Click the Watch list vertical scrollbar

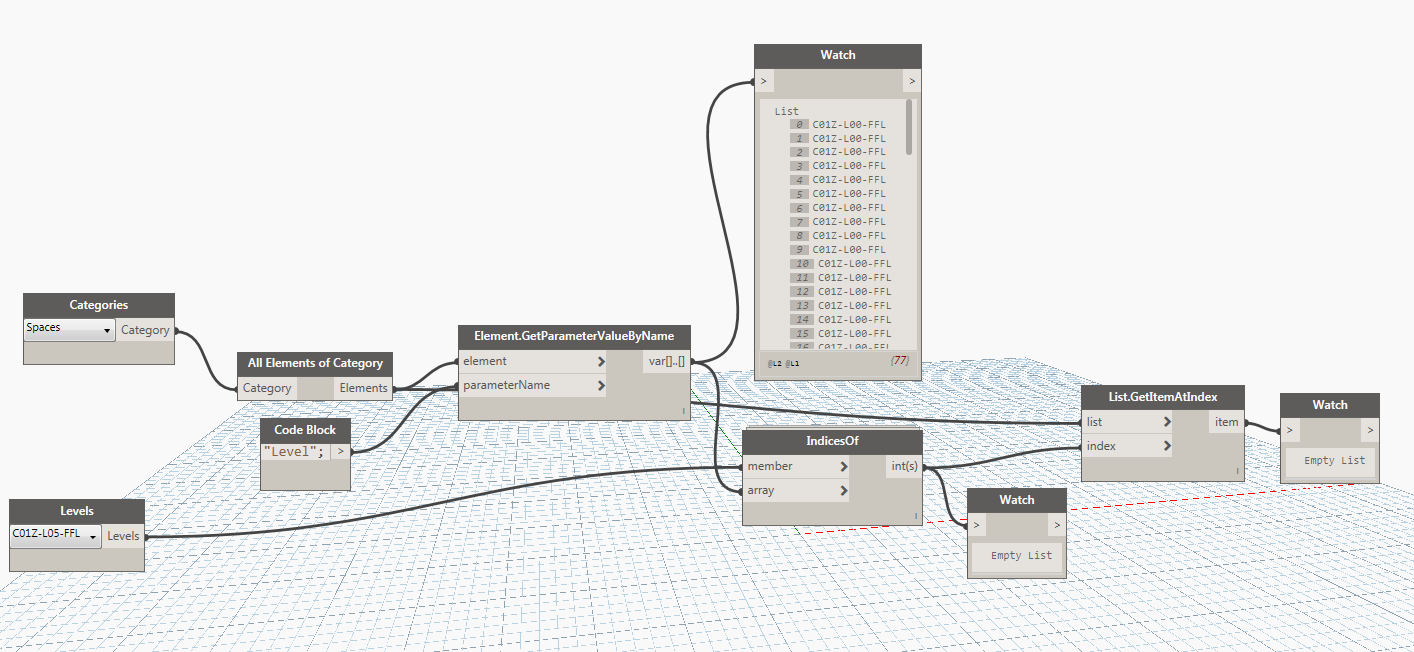[909, 127]
